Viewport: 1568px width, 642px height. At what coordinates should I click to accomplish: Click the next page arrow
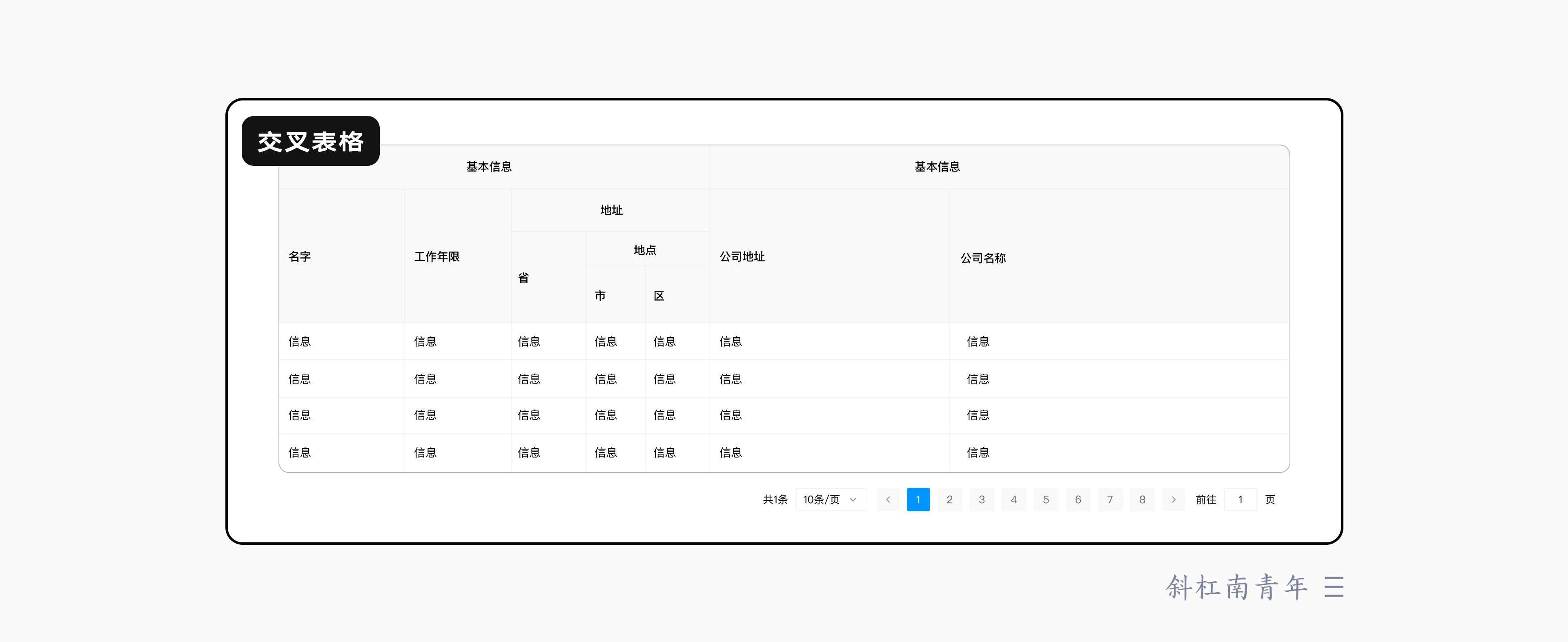(1173, 499)
